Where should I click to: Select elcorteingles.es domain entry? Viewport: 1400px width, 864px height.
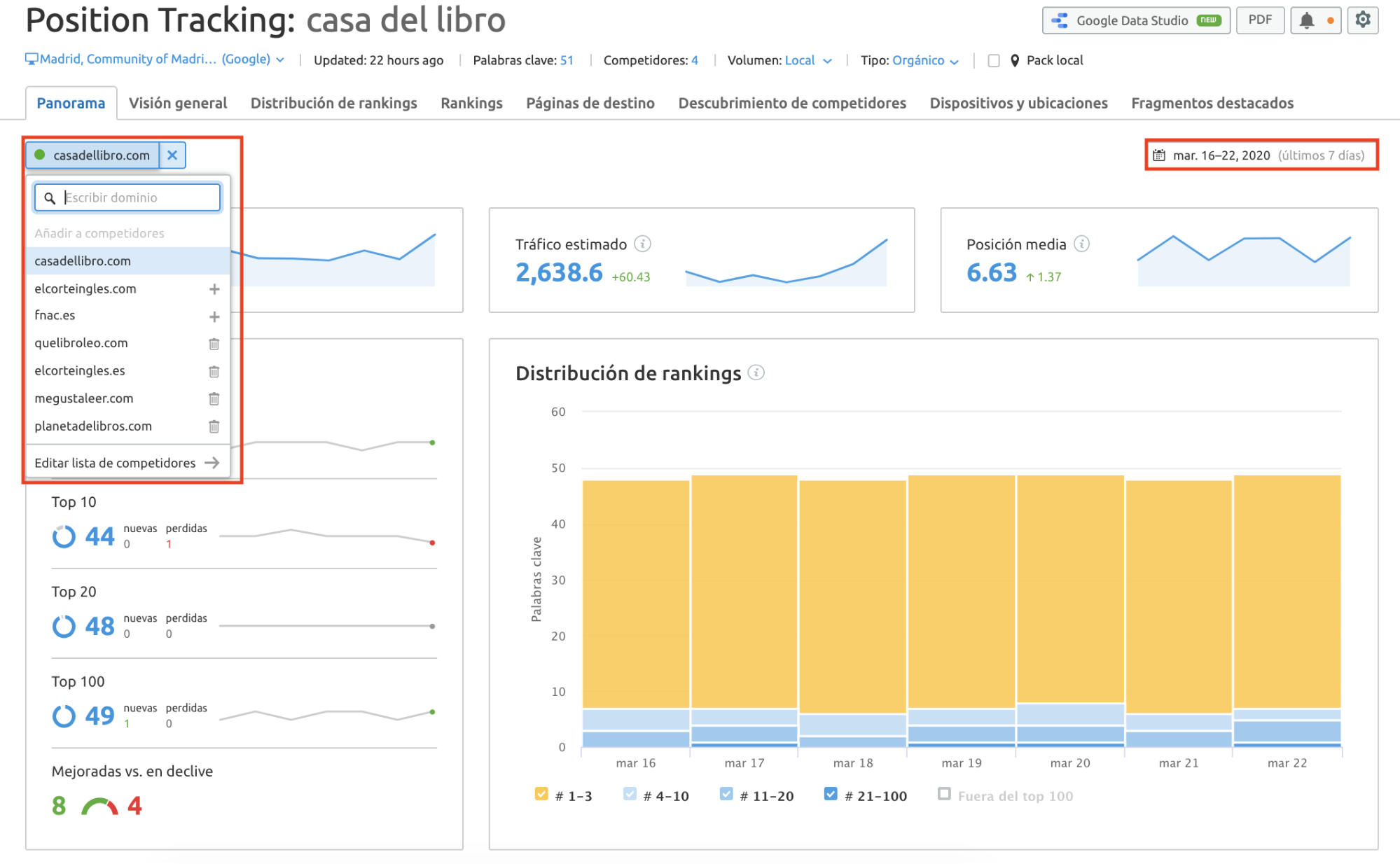coord(80,370)
